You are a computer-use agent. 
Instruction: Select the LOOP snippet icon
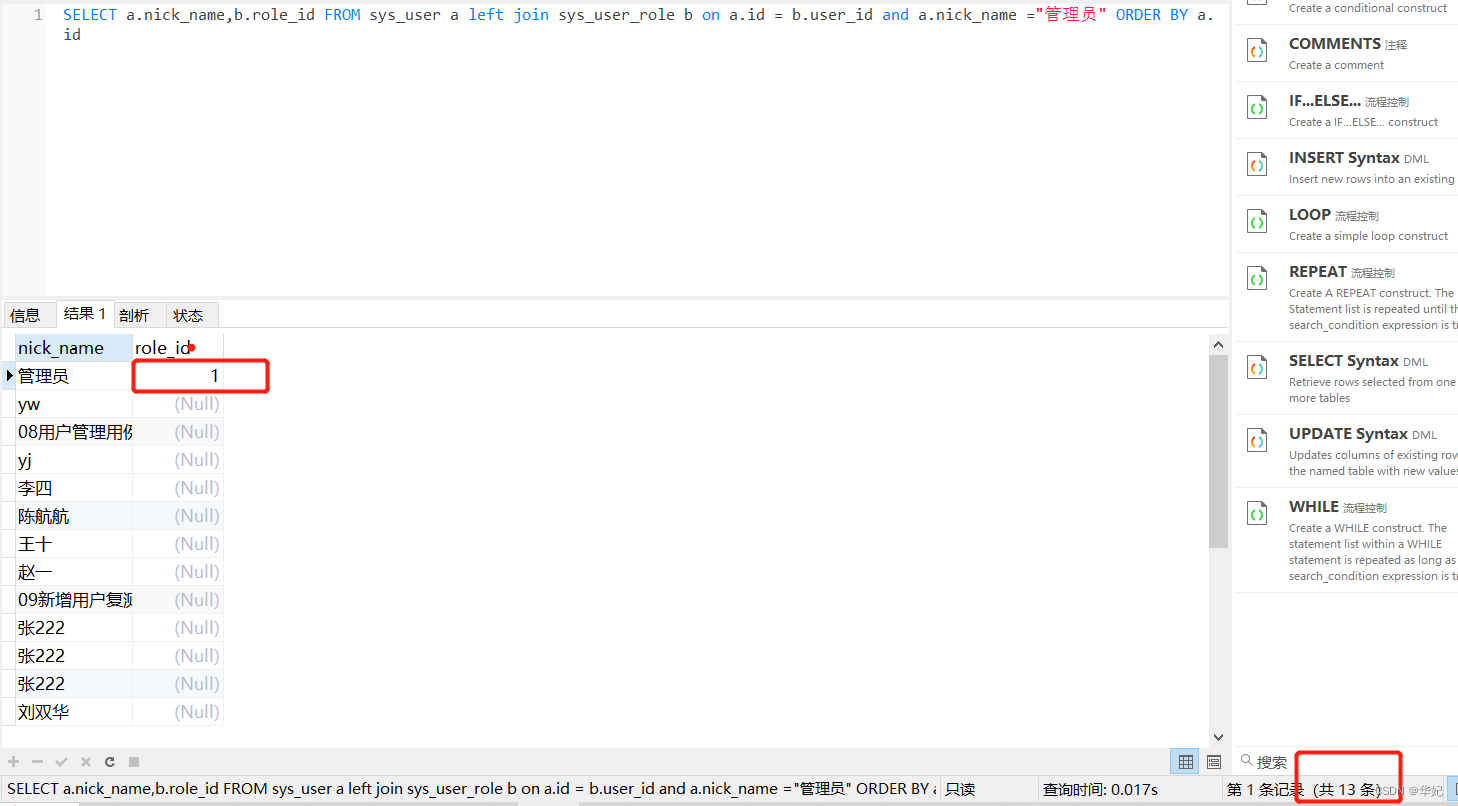click(1257, 222)
